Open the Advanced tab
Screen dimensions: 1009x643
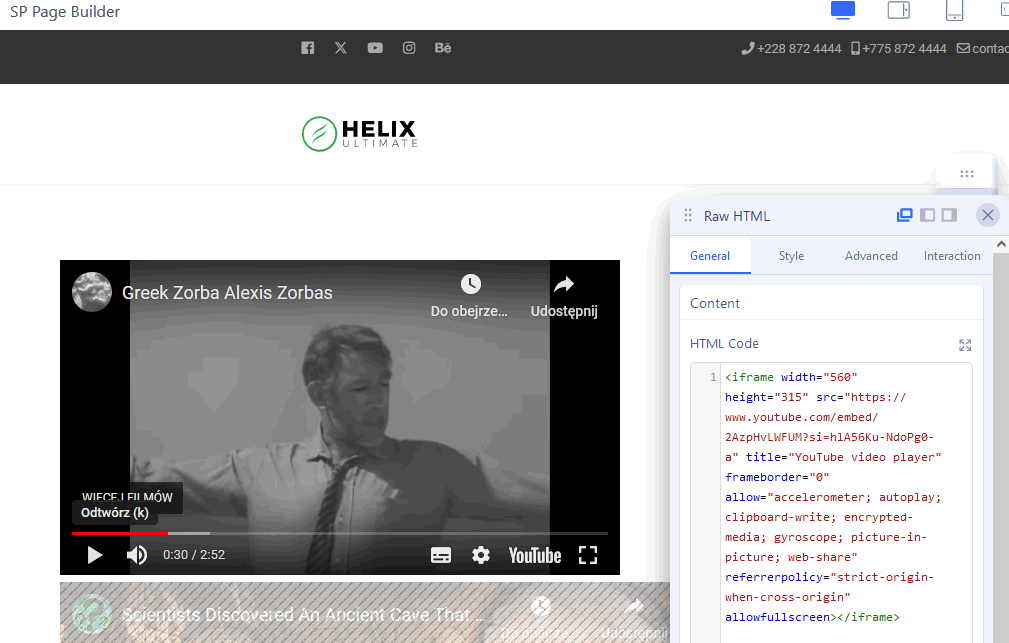871,256
